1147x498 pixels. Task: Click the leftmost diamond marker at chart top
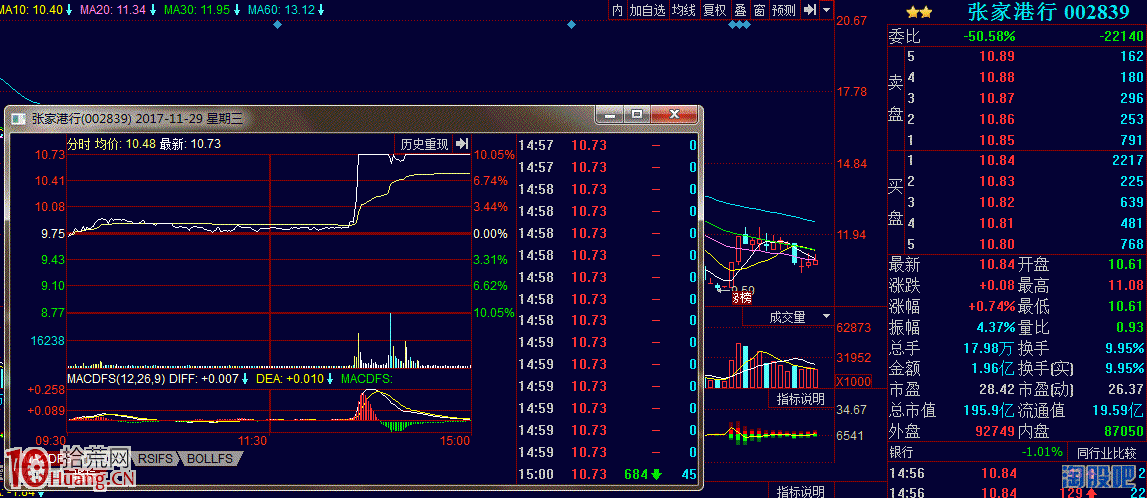(x=277, y=25)
